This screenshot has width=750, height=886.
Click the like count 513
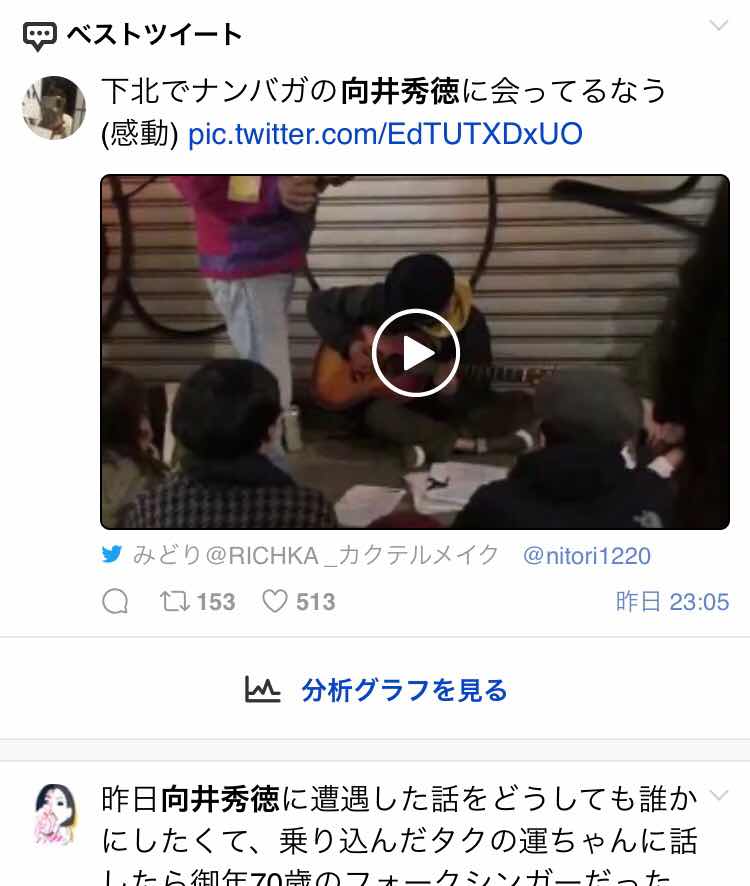point(316,602)
